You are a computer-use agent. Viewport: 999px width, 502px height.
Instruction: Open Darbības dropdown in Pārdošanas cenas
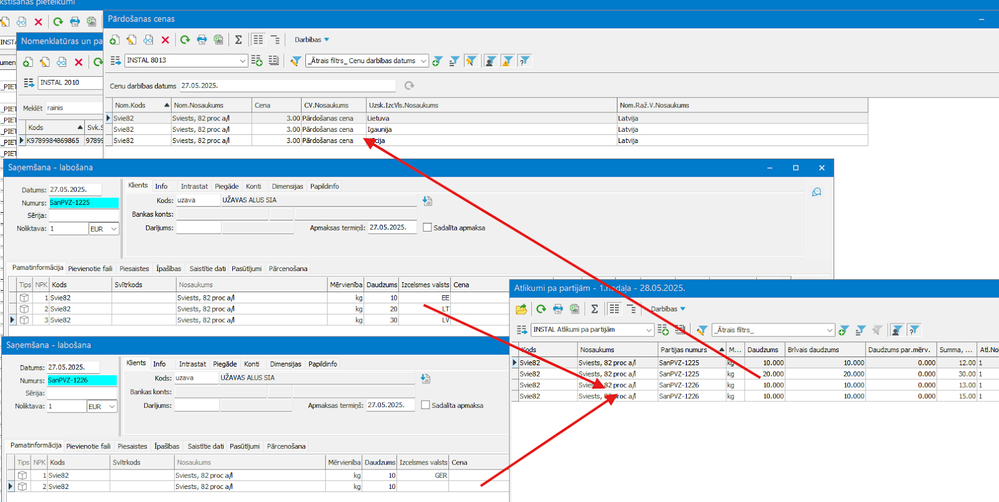[x=312, y=39]
